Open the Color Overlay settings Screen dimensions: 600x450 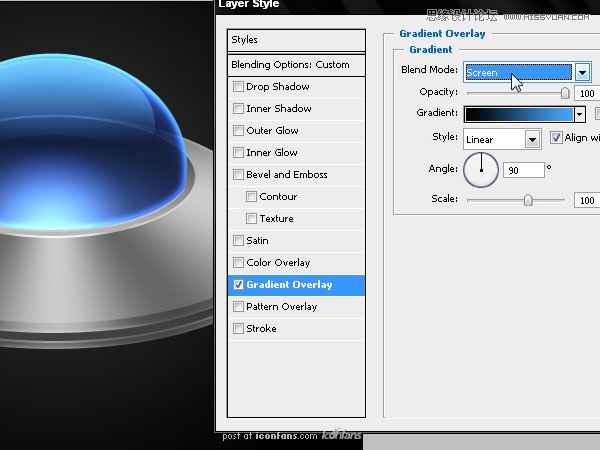click(x=278, y=262)
